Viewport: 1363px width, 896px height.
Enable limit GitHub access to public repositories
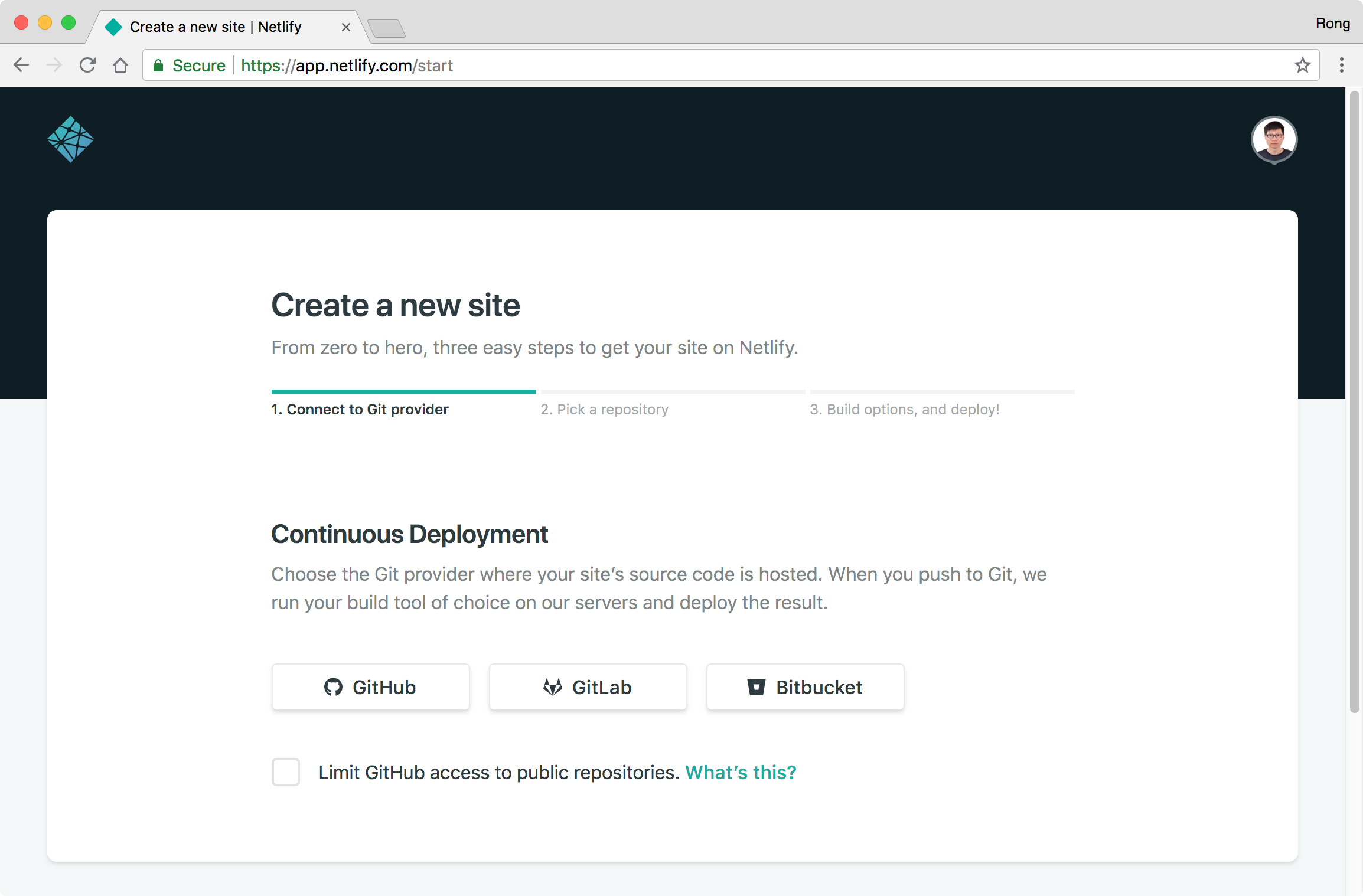tap(286, 772)
